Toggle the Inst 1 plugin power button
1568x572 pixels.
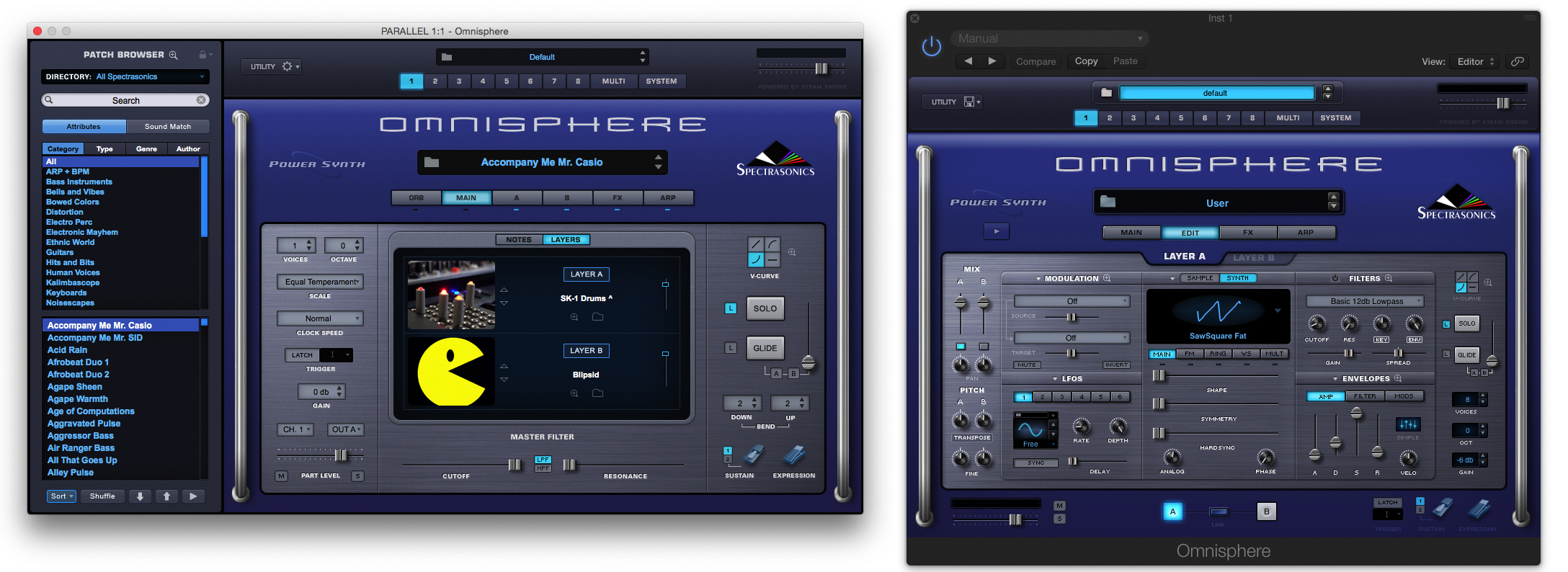pyautogui.click(x=932, y=47)
